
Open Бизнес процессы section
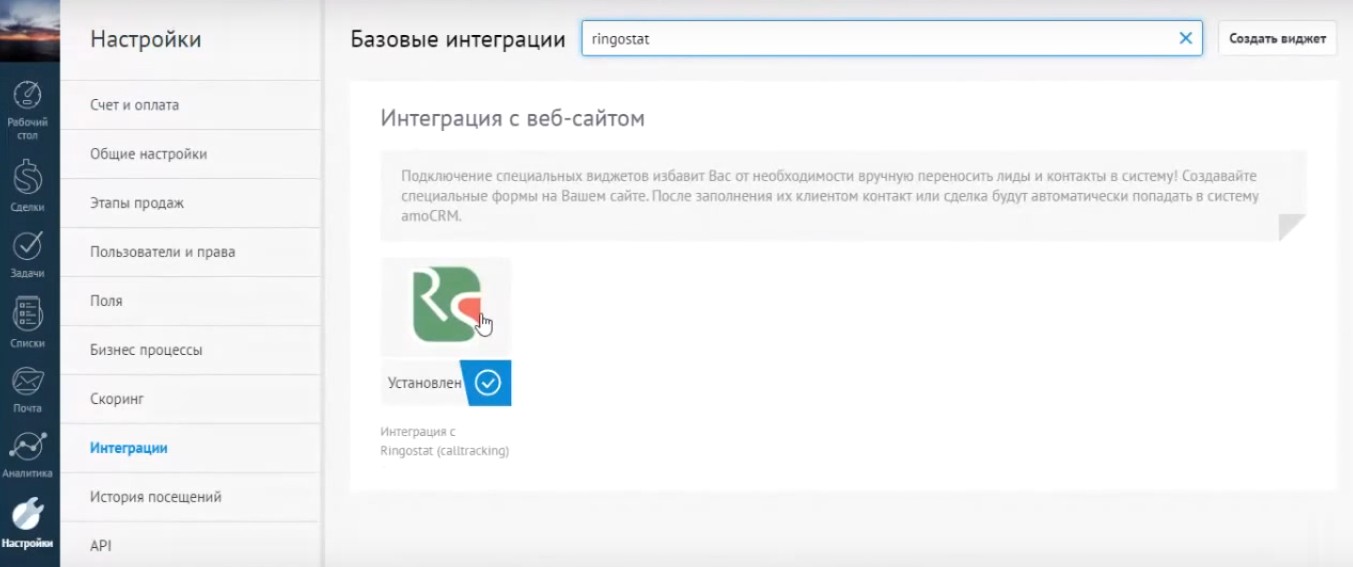(x=190, y=350)
